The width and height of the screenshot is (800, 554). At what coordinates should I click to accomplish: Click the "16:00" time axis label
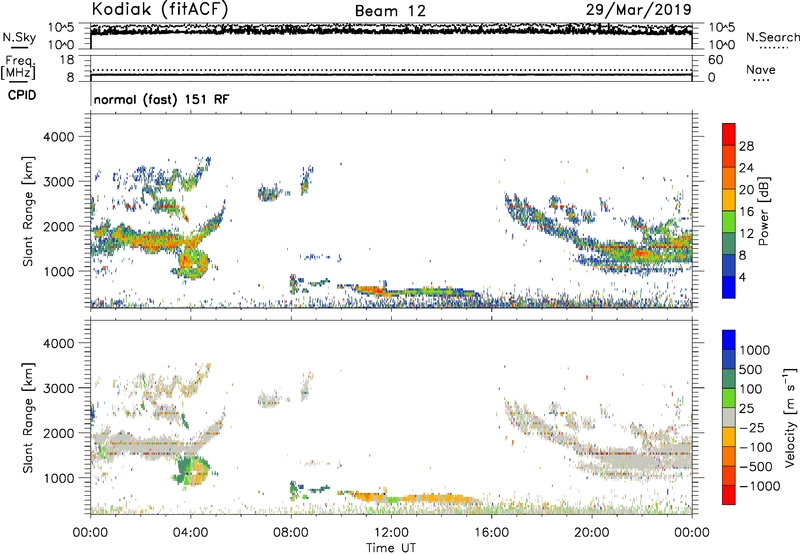491,533
